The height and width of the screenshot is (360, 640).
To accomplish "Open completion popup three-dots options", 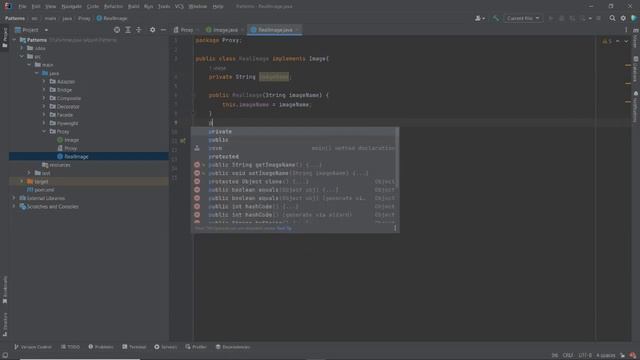I will point(395,228).
